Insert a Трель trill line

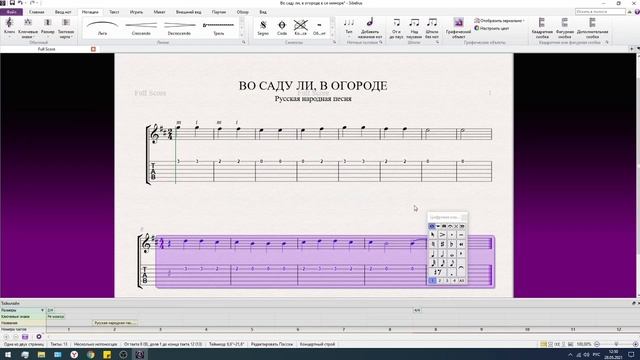(218, 27)
